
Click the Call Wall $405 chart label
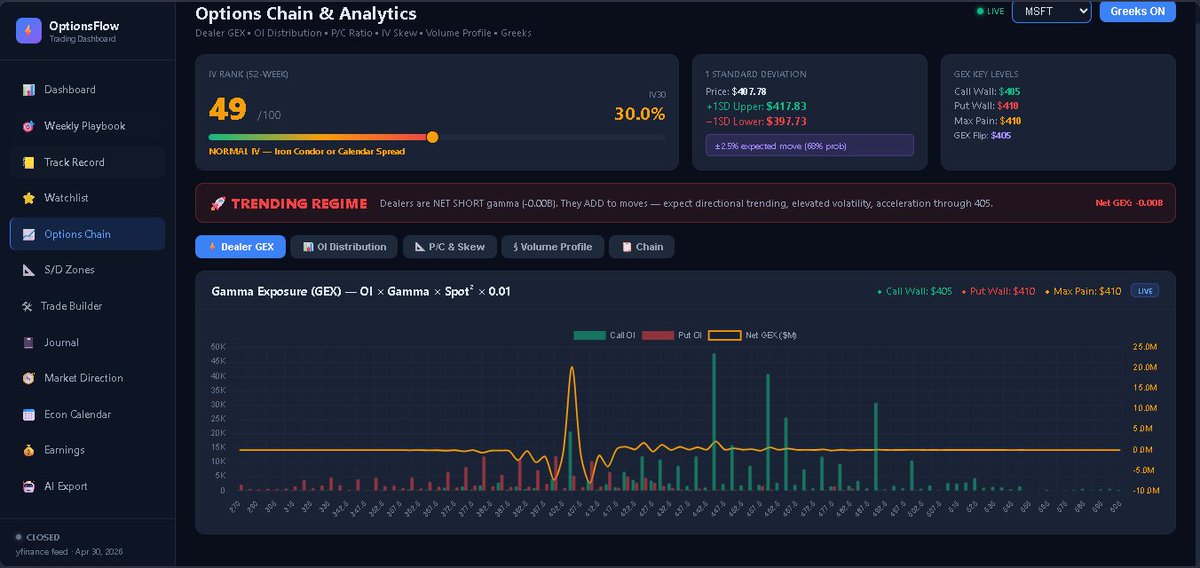(x=914, y=292)
